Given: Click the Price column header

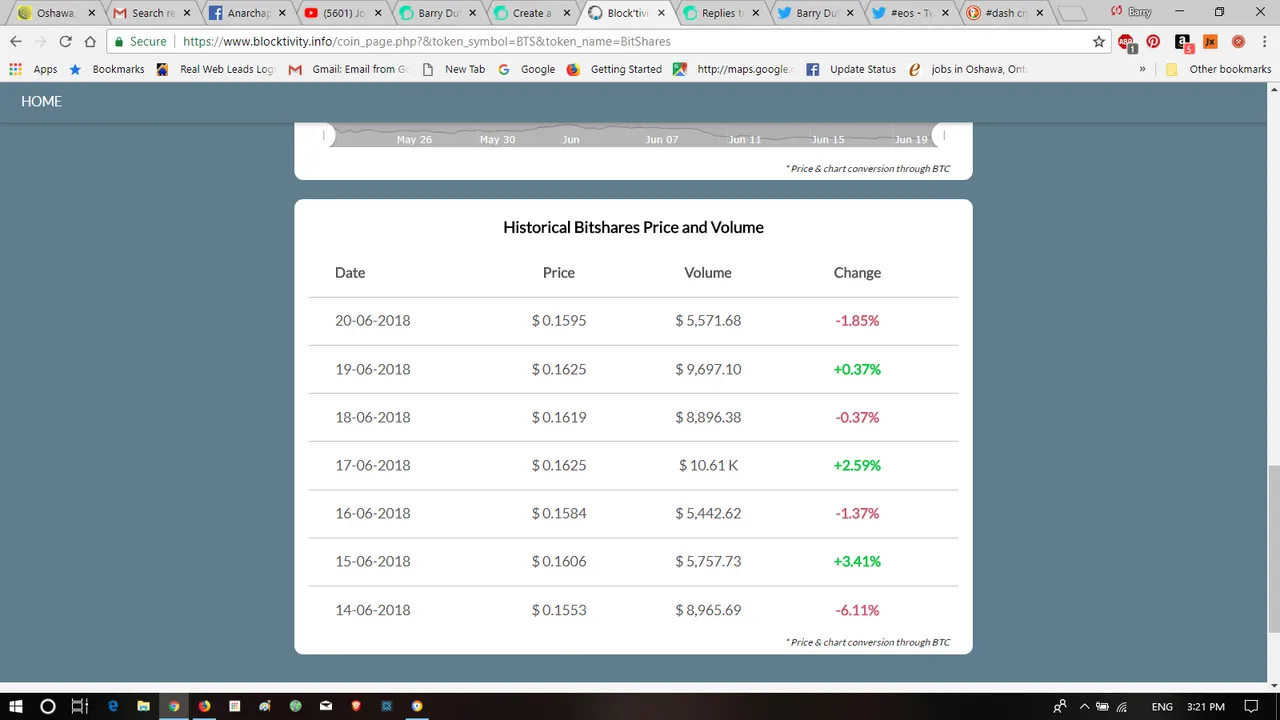Looking at the screenshot, I should pos(559,273).
